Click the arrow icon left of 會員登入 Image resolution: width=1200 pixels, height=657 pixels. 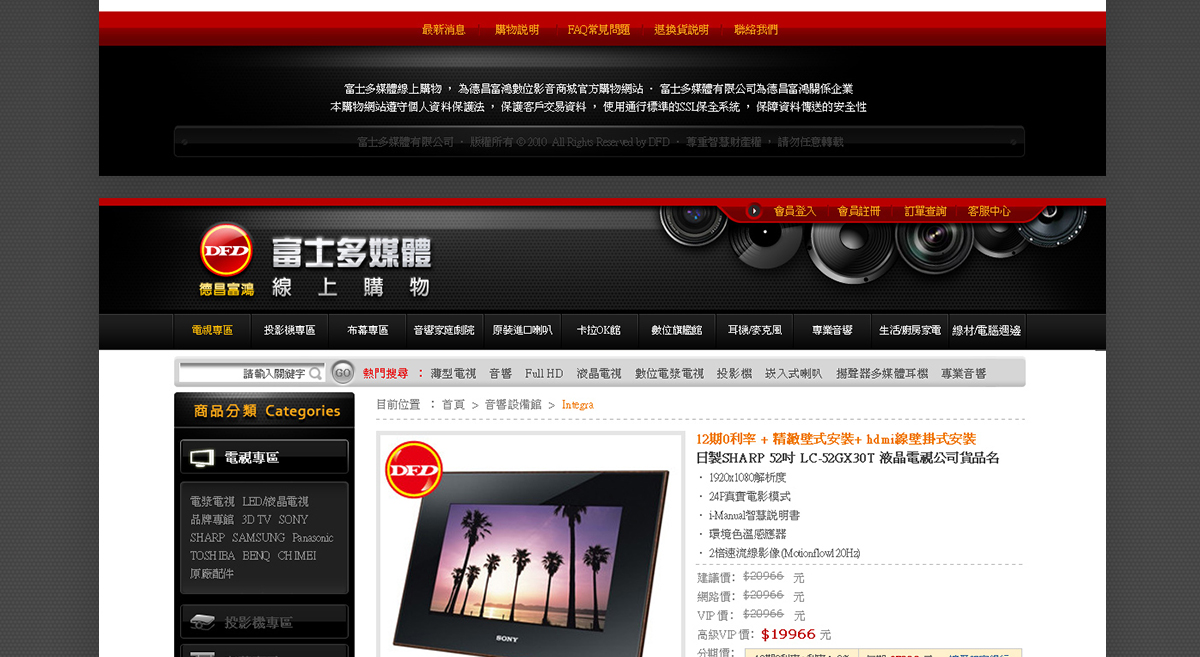pos(754,211)
